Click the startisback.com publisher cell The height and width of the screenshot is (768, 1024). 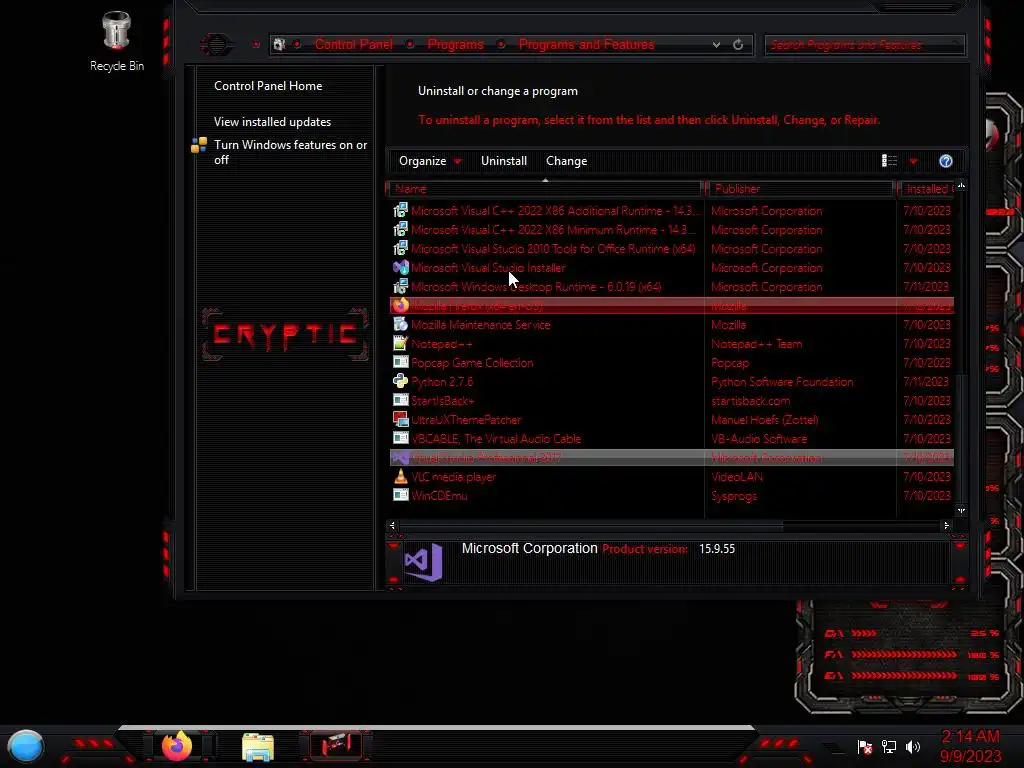[x=750, y=400]
